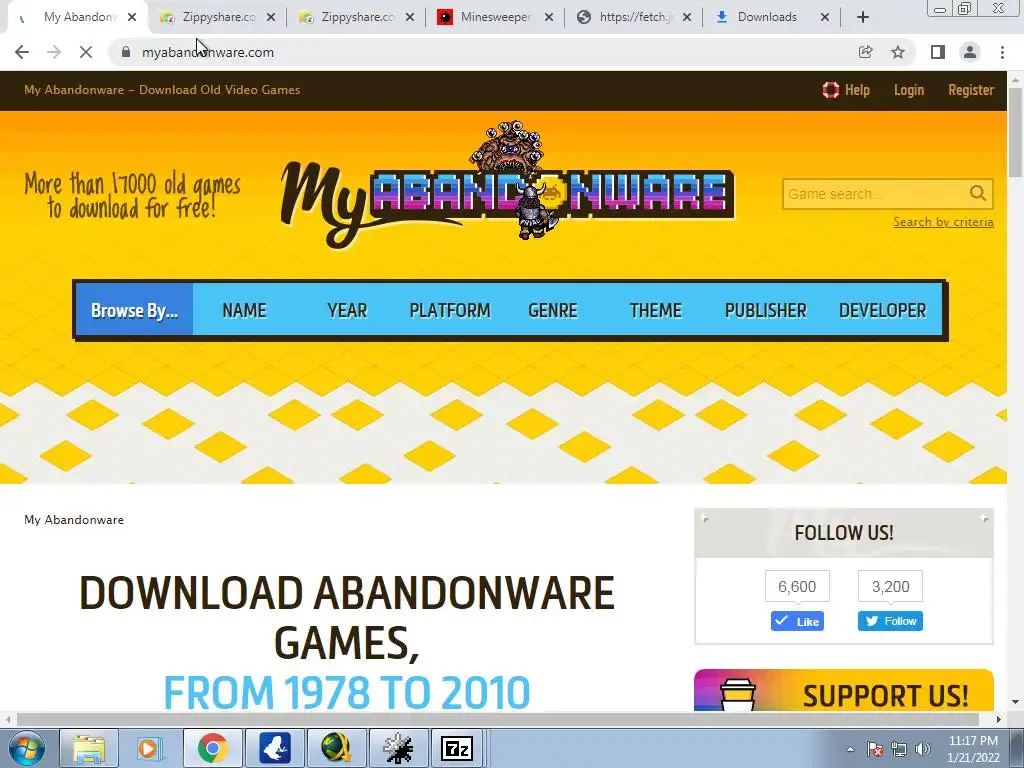This screenshot has width=1024, height=768.
Task: Click the Register link
Action: pos(970,90)
